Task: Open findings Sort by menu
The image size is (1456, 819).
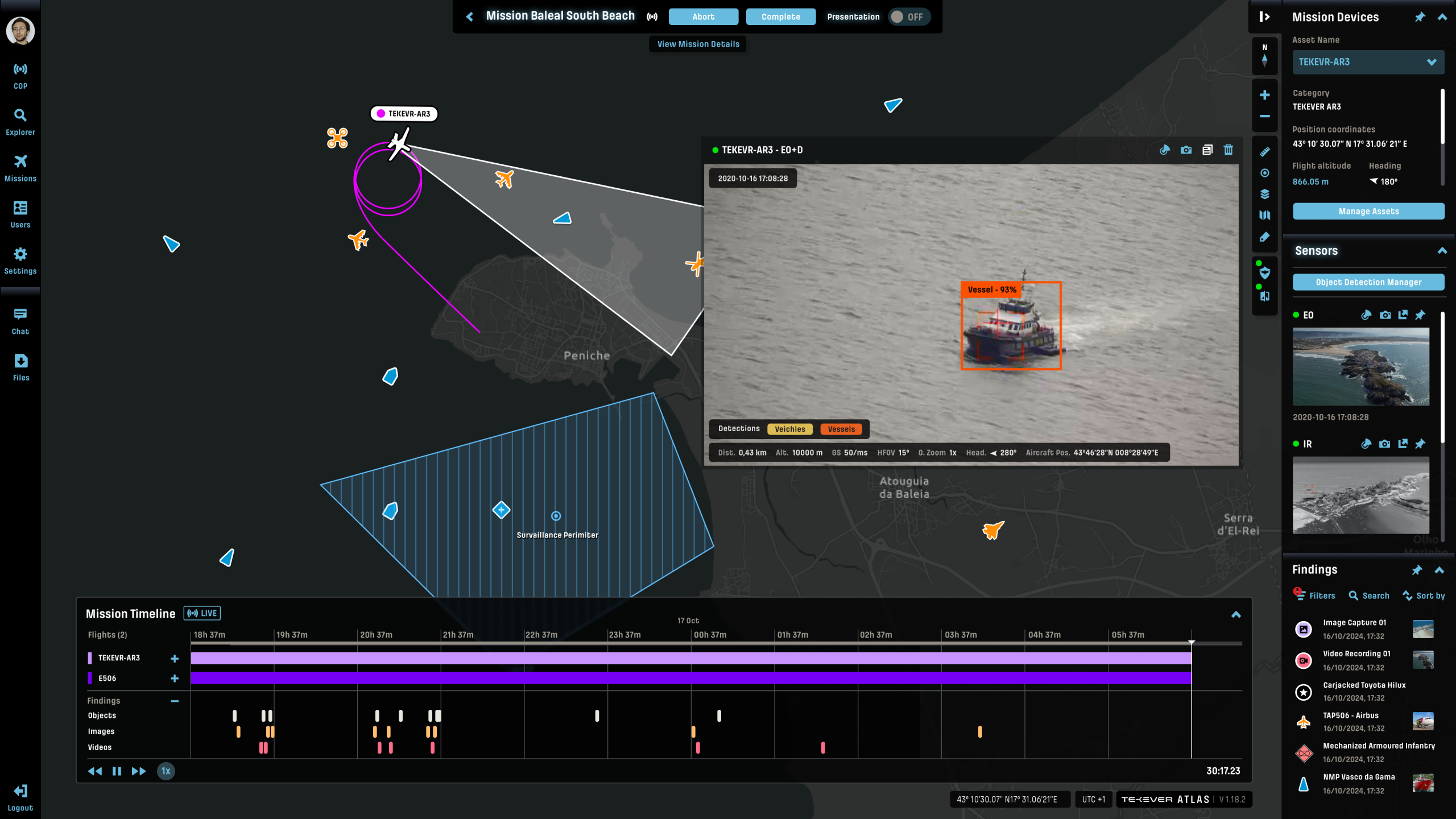Action: click(x=1424, y=595)
